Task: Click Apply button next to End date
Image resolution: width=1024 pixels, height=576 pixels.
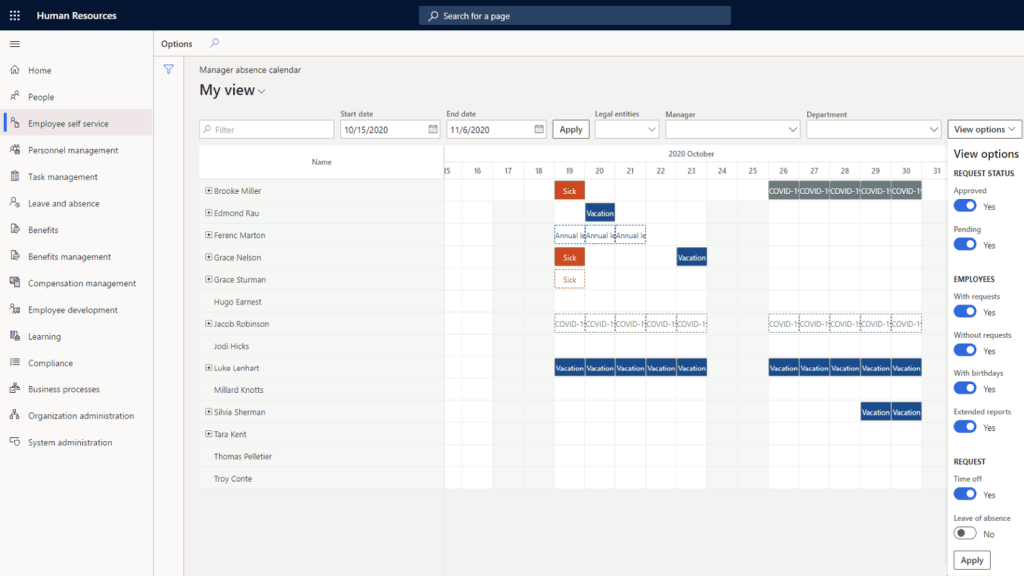Action: click(x=571, y=130)
